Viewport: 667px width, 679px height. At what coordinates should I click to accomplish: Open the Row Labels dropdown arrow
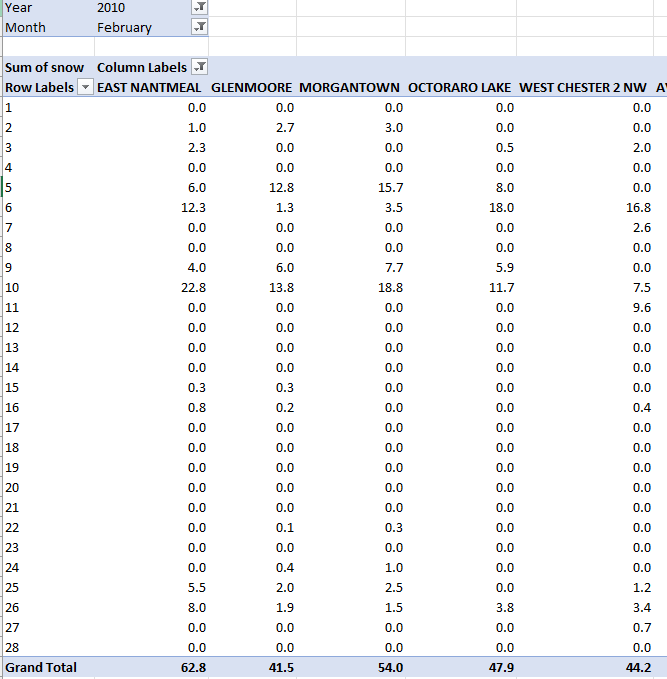pyautogui.click(x=85, y=87)
